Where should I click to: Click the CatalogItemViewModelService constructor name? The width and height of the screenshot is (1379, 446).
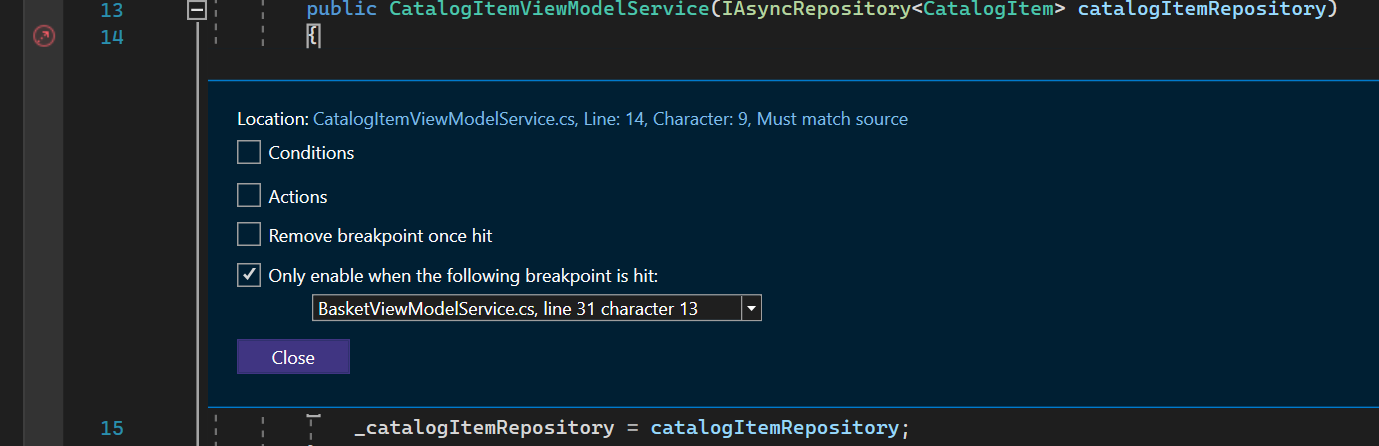(544, 10)
